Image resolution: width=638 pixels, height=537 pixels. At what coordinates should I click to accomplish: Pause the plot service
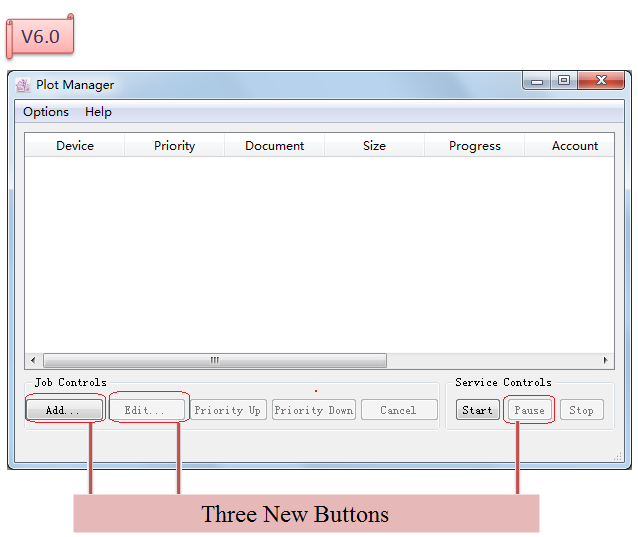(529, 410)
